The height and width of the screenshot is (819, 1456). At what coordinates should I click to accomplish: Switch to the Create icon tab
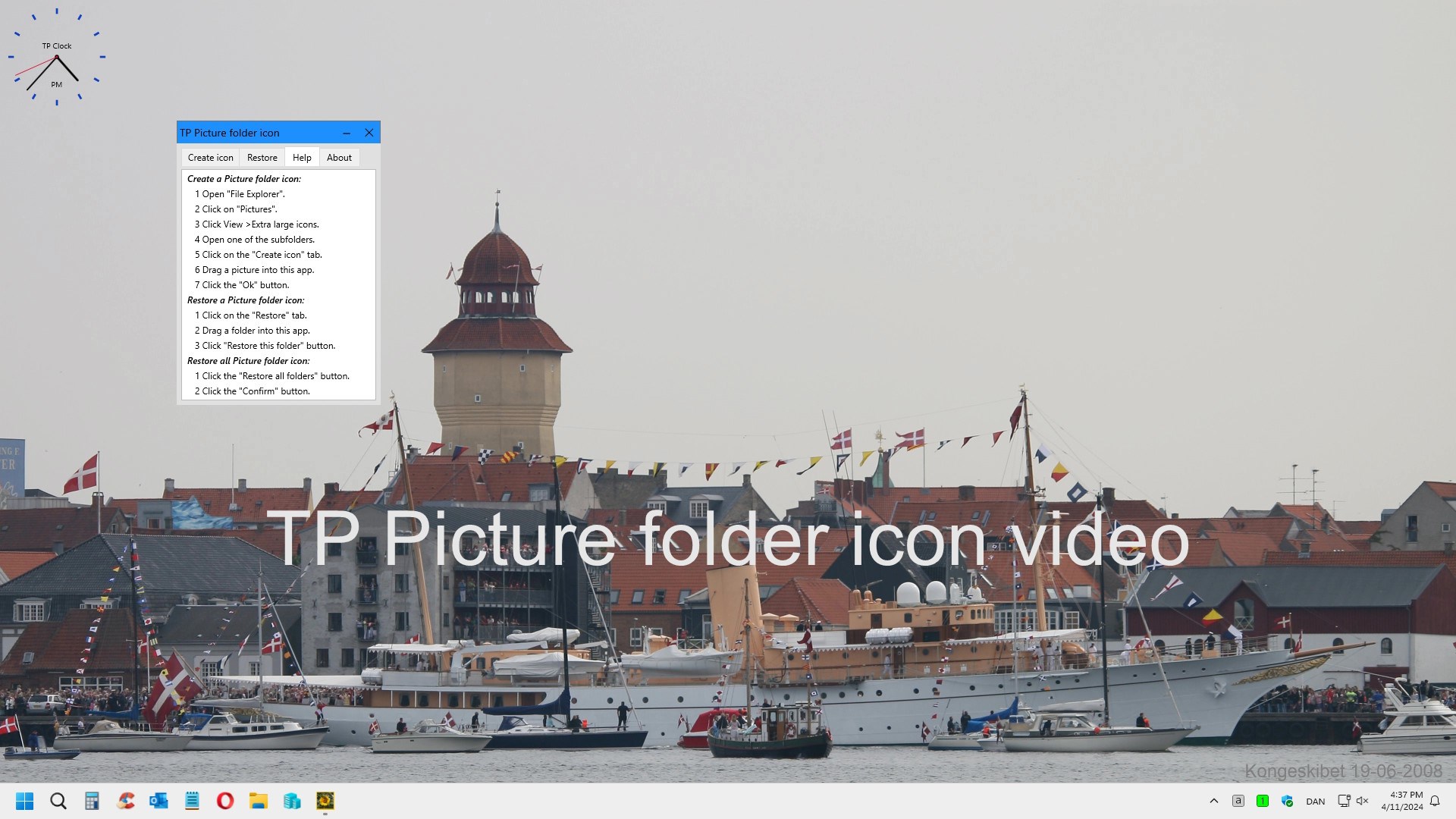pyautogui.click(x=210, y=158)
